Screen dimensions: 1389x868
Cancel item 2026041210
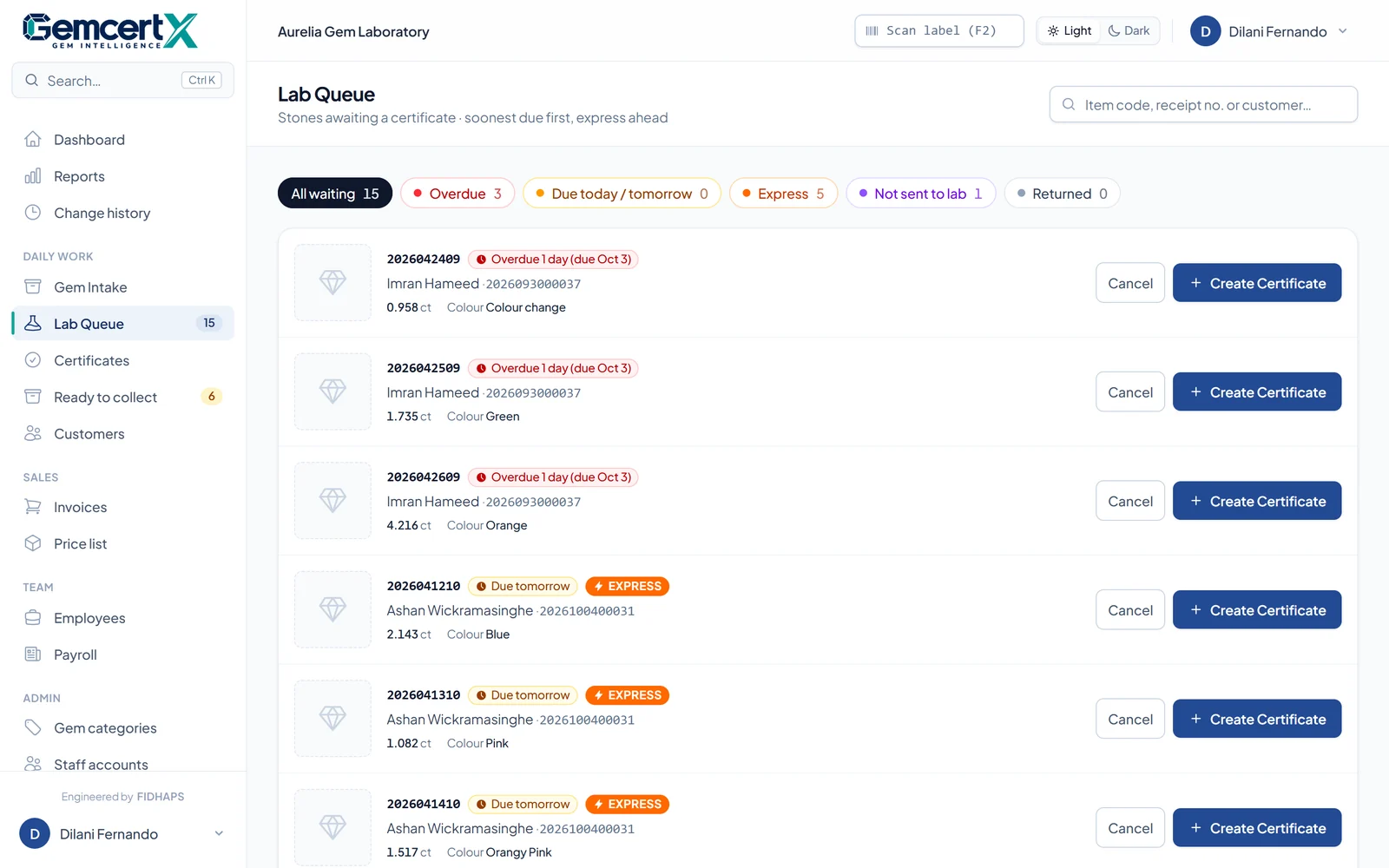[x=1130, y=610]
